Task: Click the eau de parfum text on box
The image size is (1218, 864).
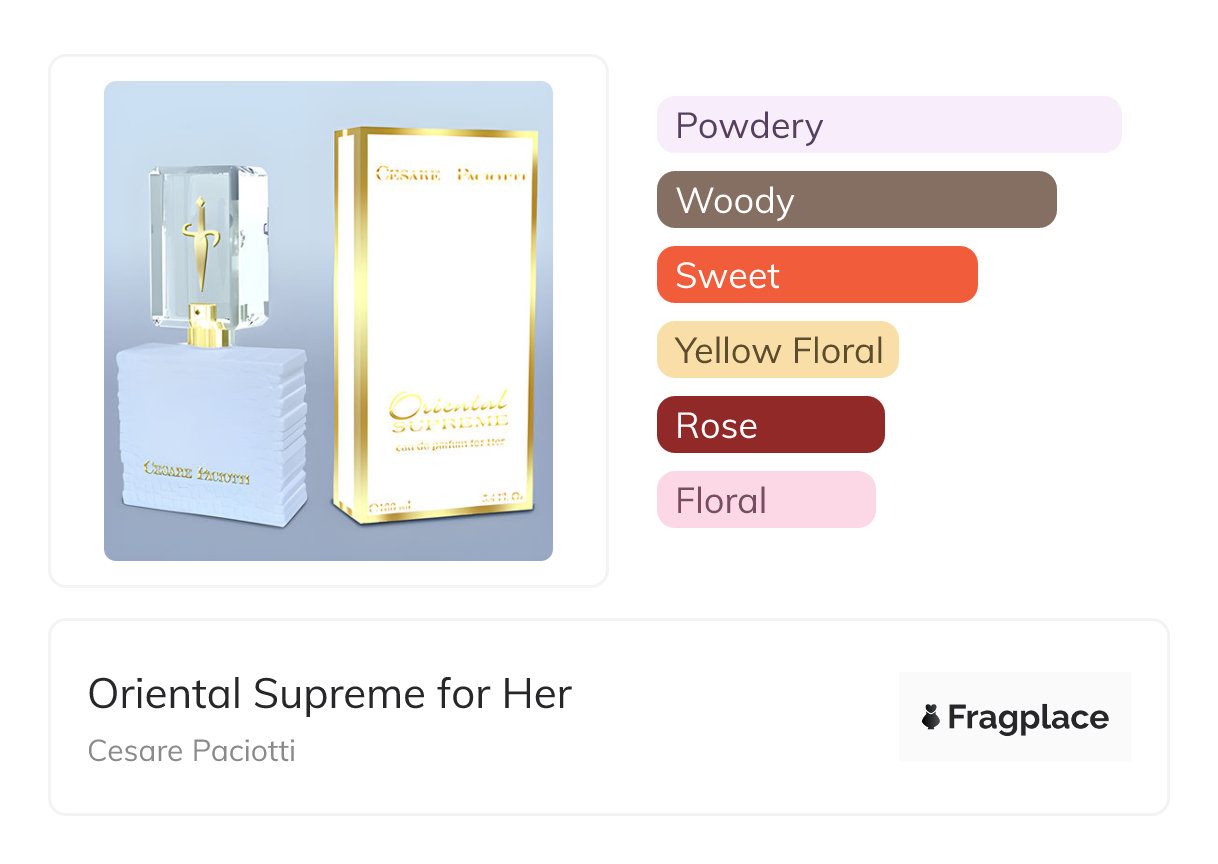Action: point(450,441)
